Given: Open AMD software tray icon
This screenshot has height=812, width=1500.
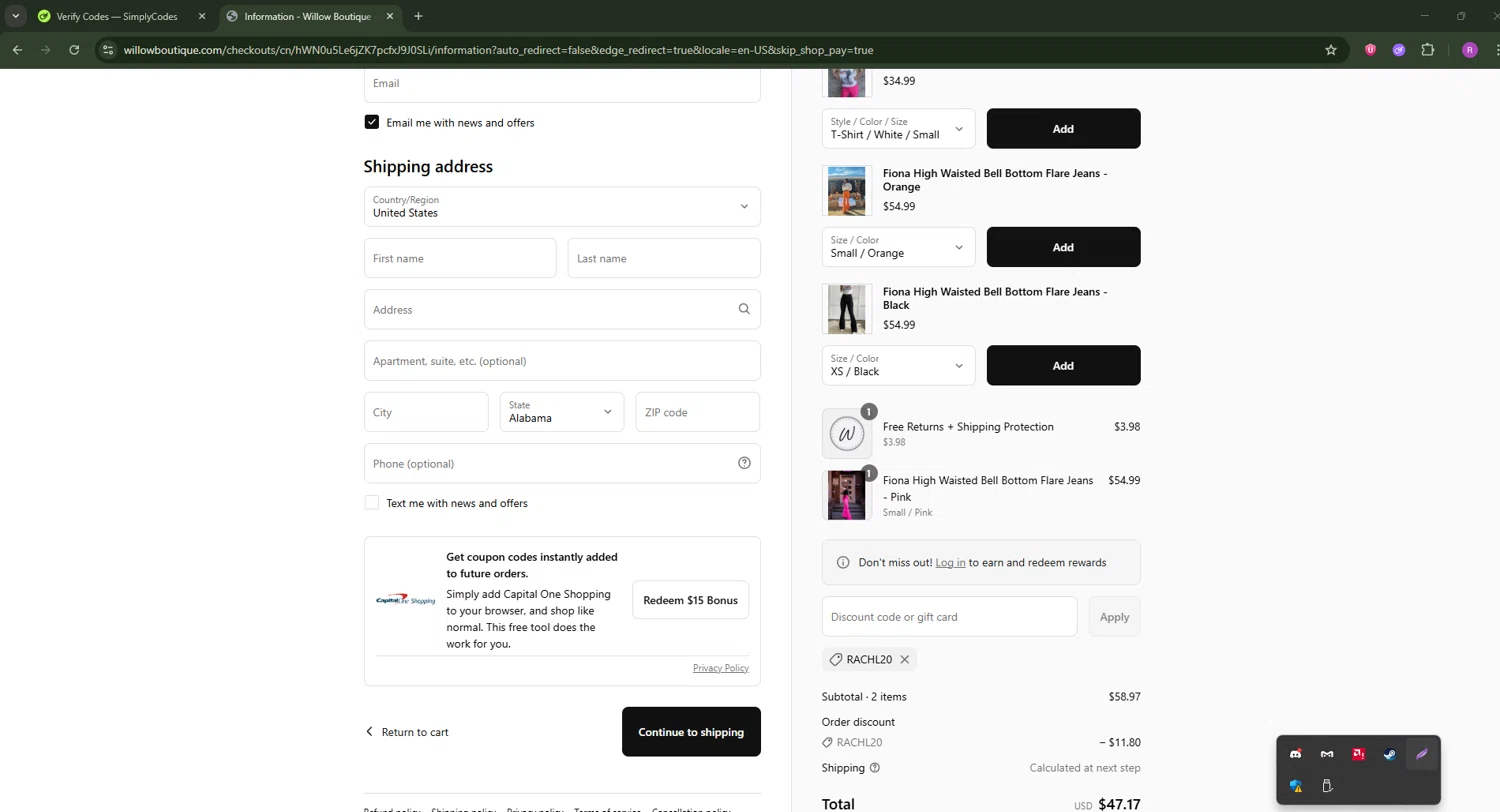Looking at the screenshot, I should point(1358,754).
